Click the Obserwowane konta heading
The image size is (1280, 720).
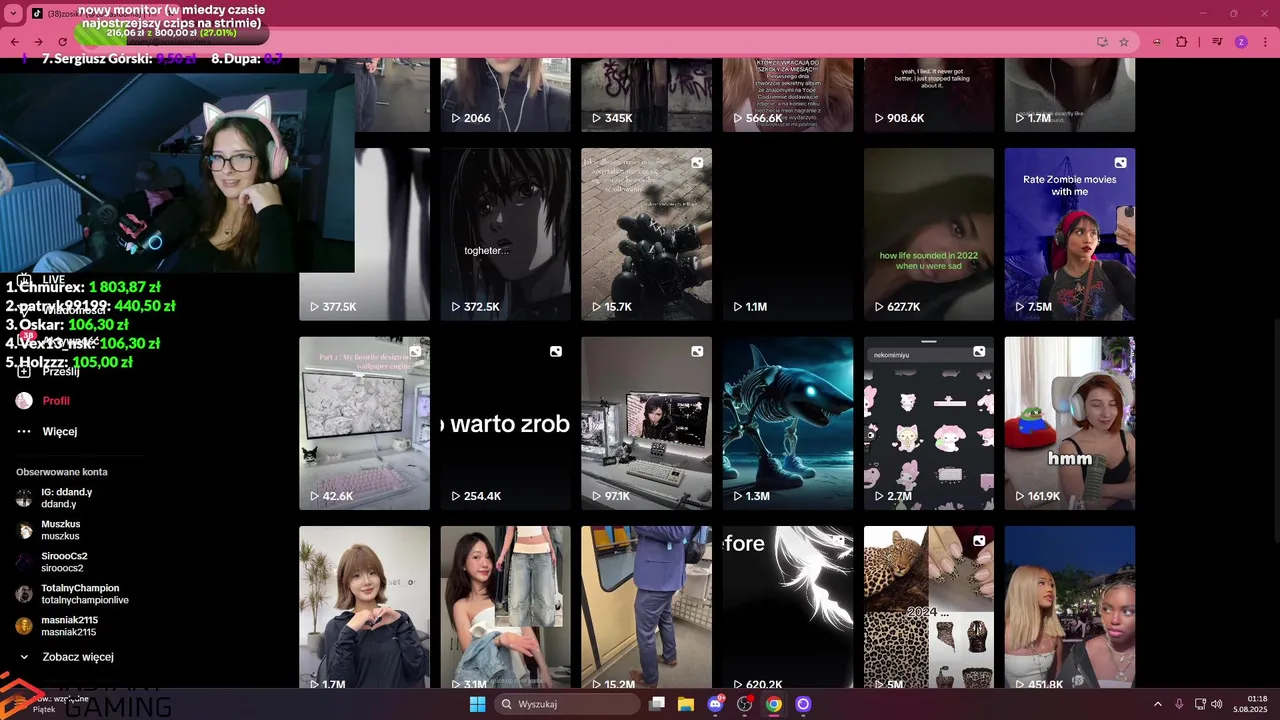click(x=62, y=472)
